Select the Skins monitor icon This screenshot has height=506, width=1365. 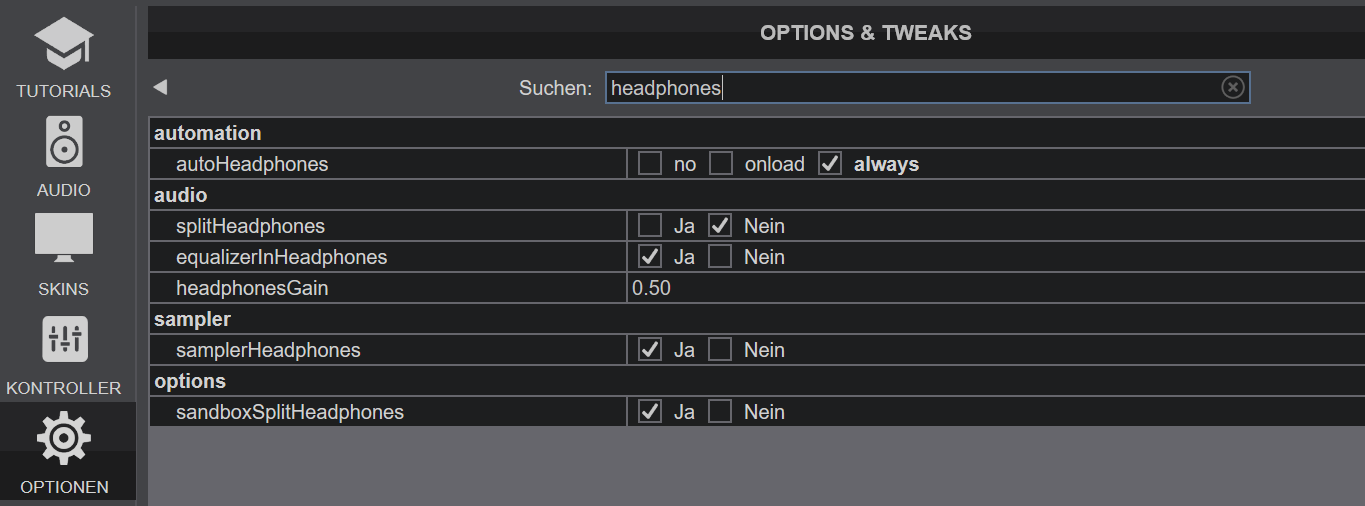coord(64,238)
